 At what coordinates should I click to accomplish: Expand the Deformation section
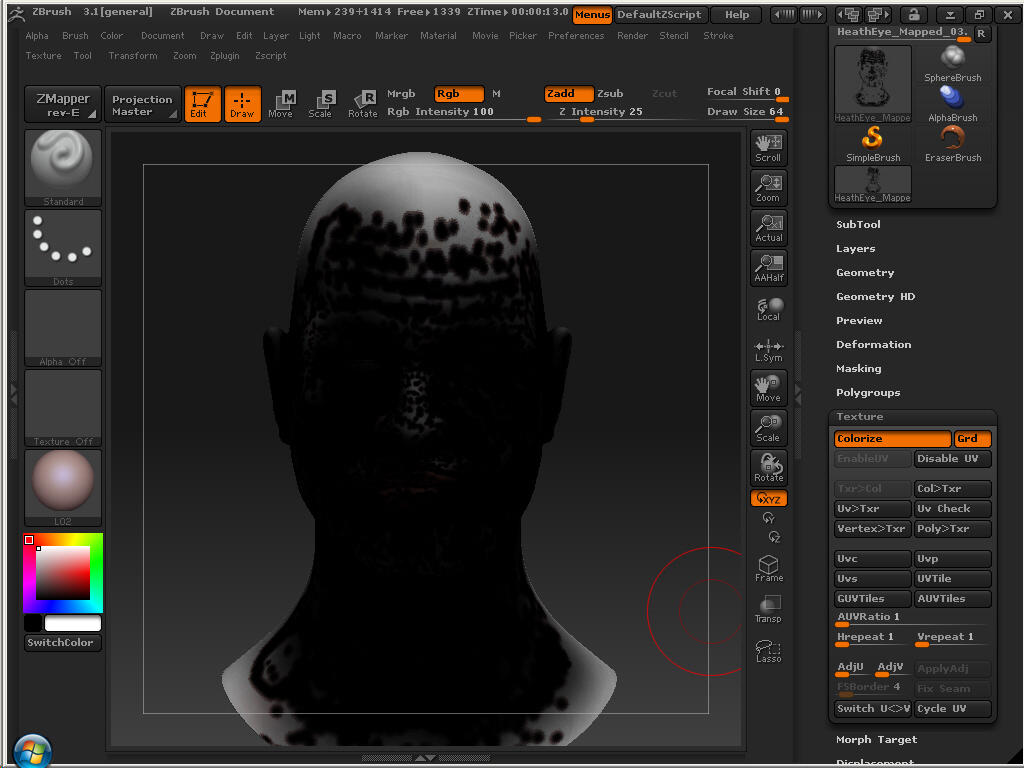tap(873, 344)
